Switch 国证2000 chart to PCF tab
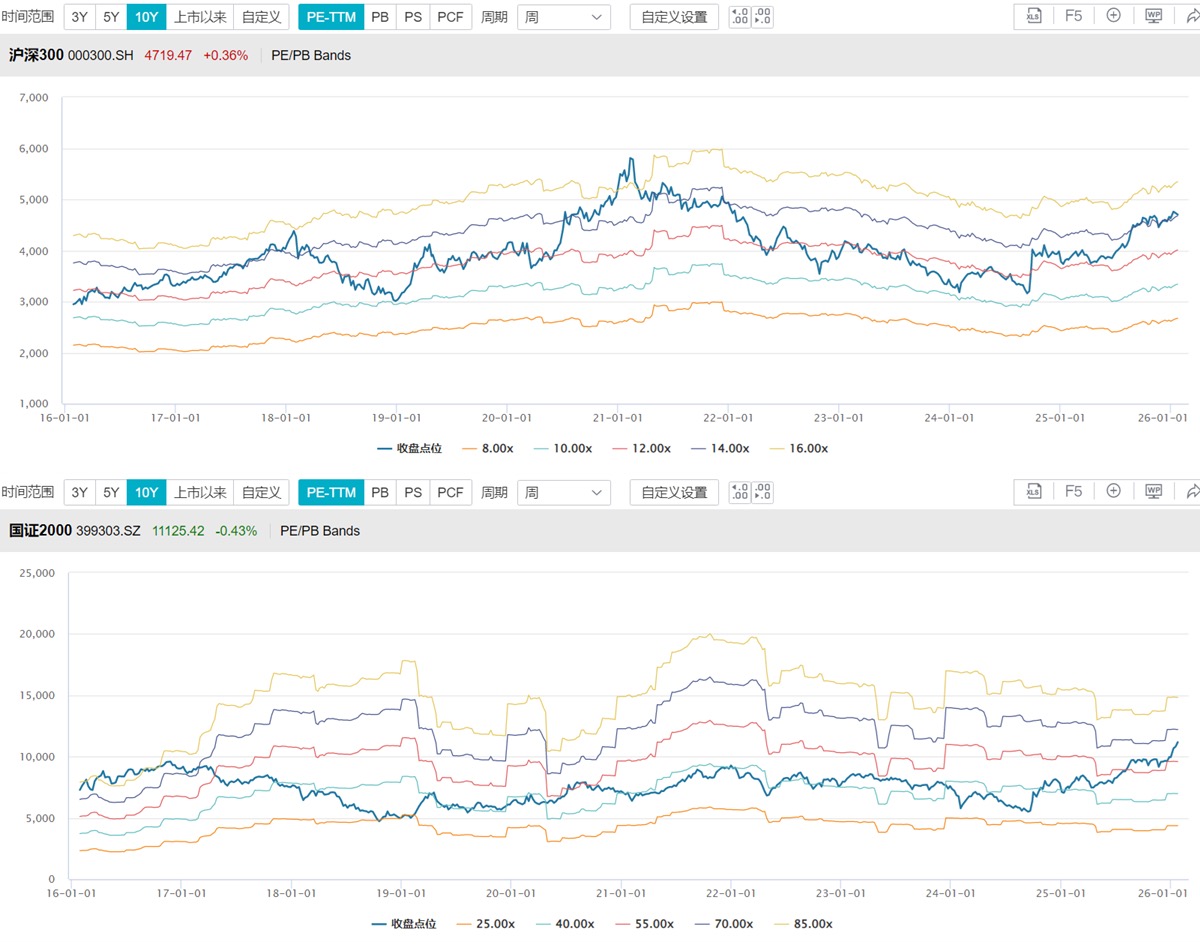 pos(450,492)
